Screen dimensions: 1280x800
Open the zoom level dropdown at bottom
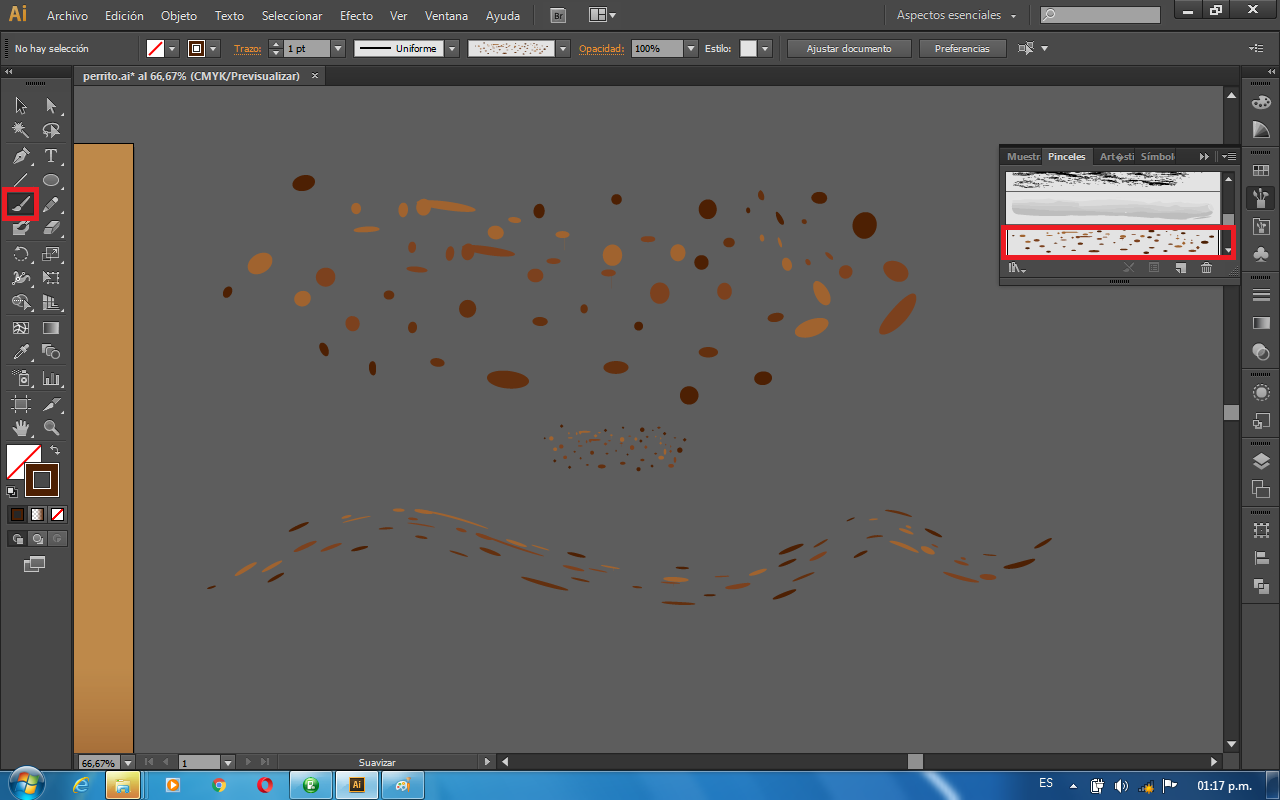click(127, 762)
